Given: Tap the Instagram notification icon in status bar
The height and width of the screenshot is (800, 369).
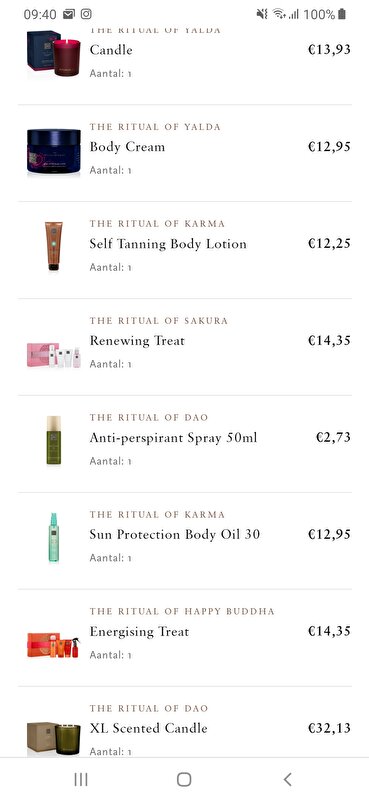Looking at the screenshot, I should tap(87, 14).
